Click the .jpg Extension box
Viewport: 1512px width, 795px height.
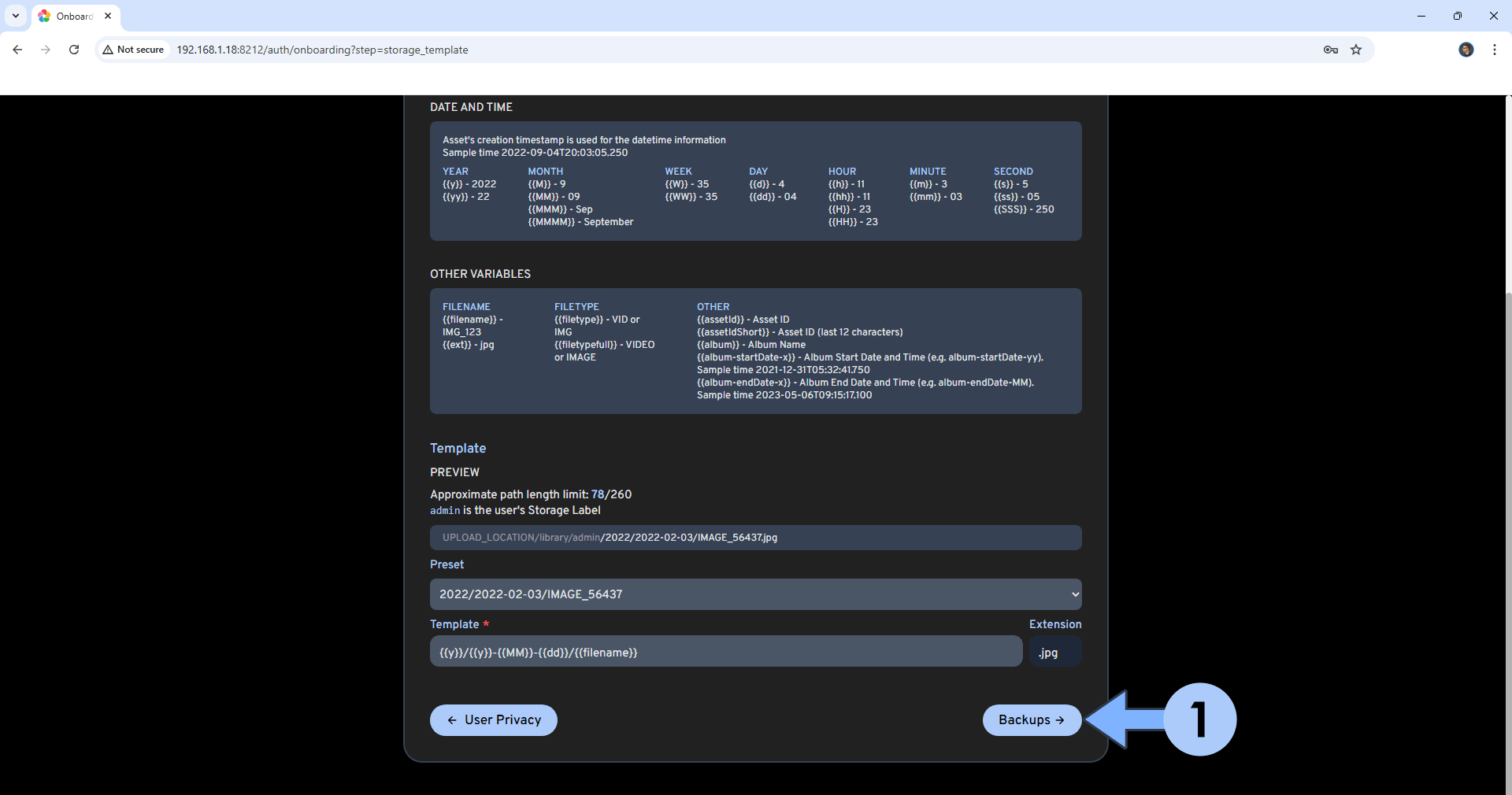1055,652
